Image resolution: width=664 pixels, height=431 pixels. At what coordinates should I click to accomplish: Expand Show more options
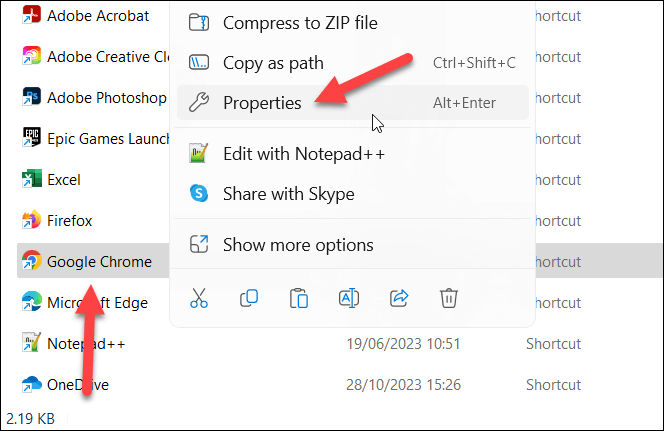[298, 245]
